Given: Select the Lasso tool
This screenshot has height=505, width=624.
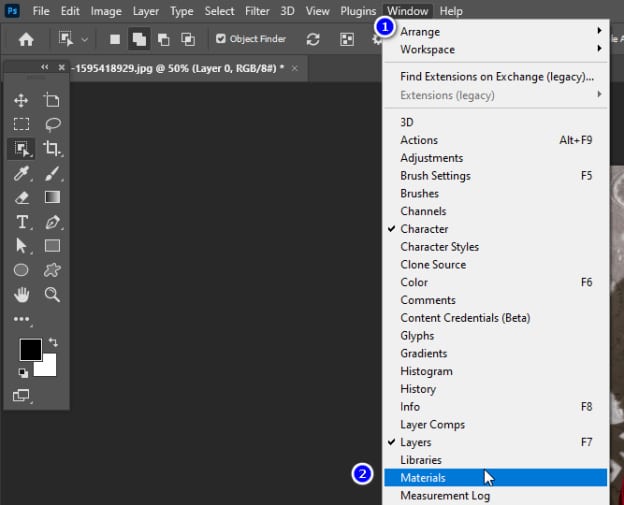Looking at the screenshot, I should (x=52, y=125).
